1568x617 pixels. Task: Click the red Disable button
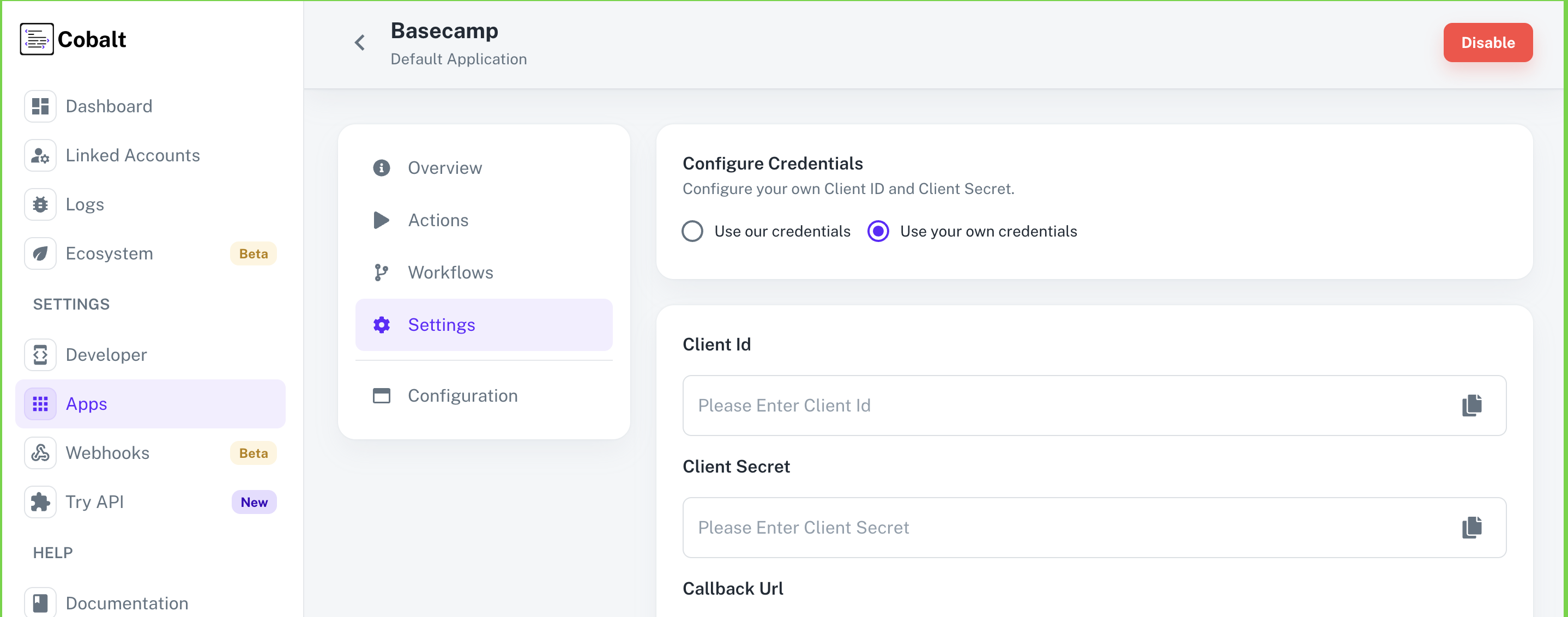[x=1488, y=42]
